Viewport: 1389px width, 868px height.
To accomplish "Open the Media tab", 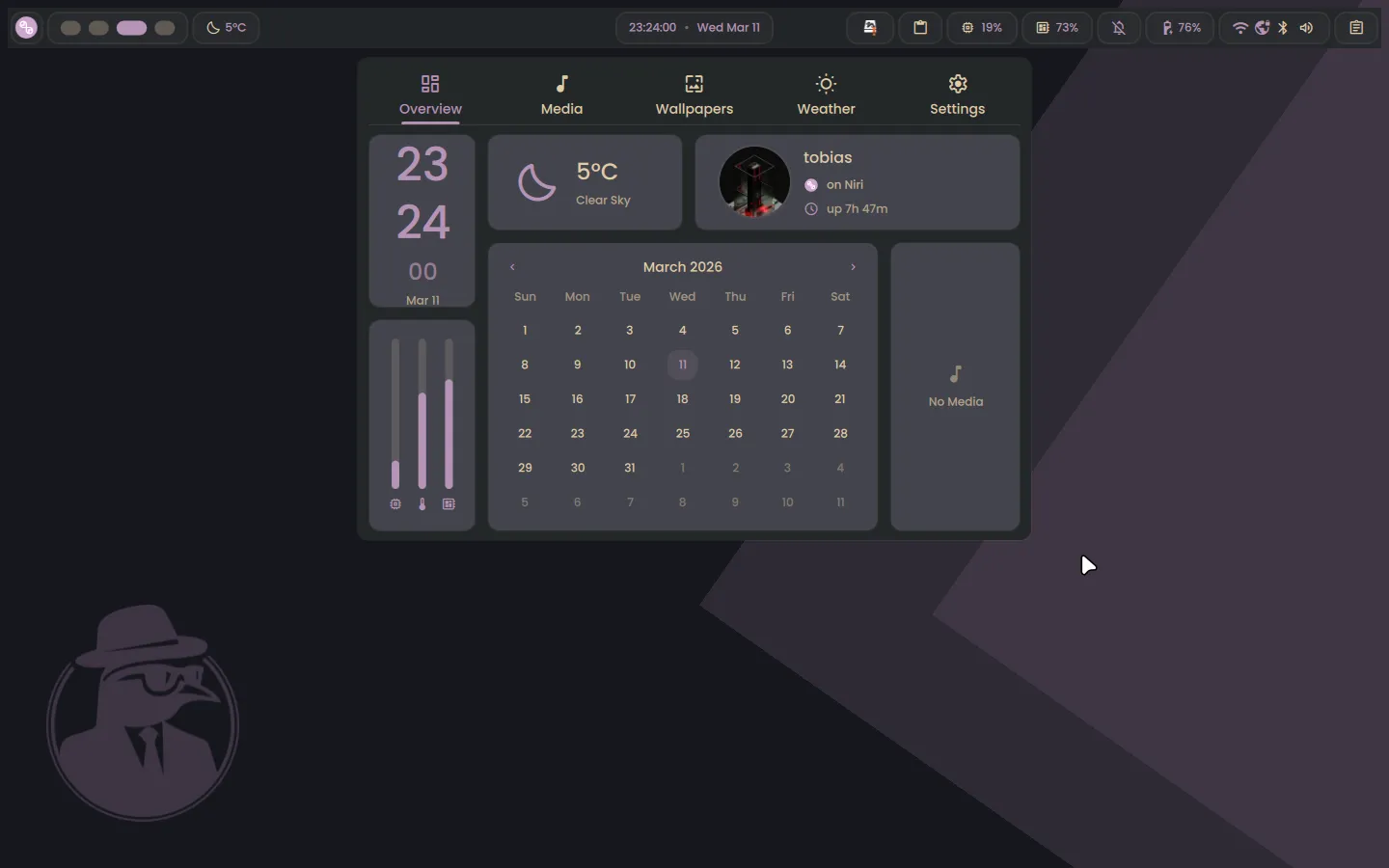I will [561, 95].
